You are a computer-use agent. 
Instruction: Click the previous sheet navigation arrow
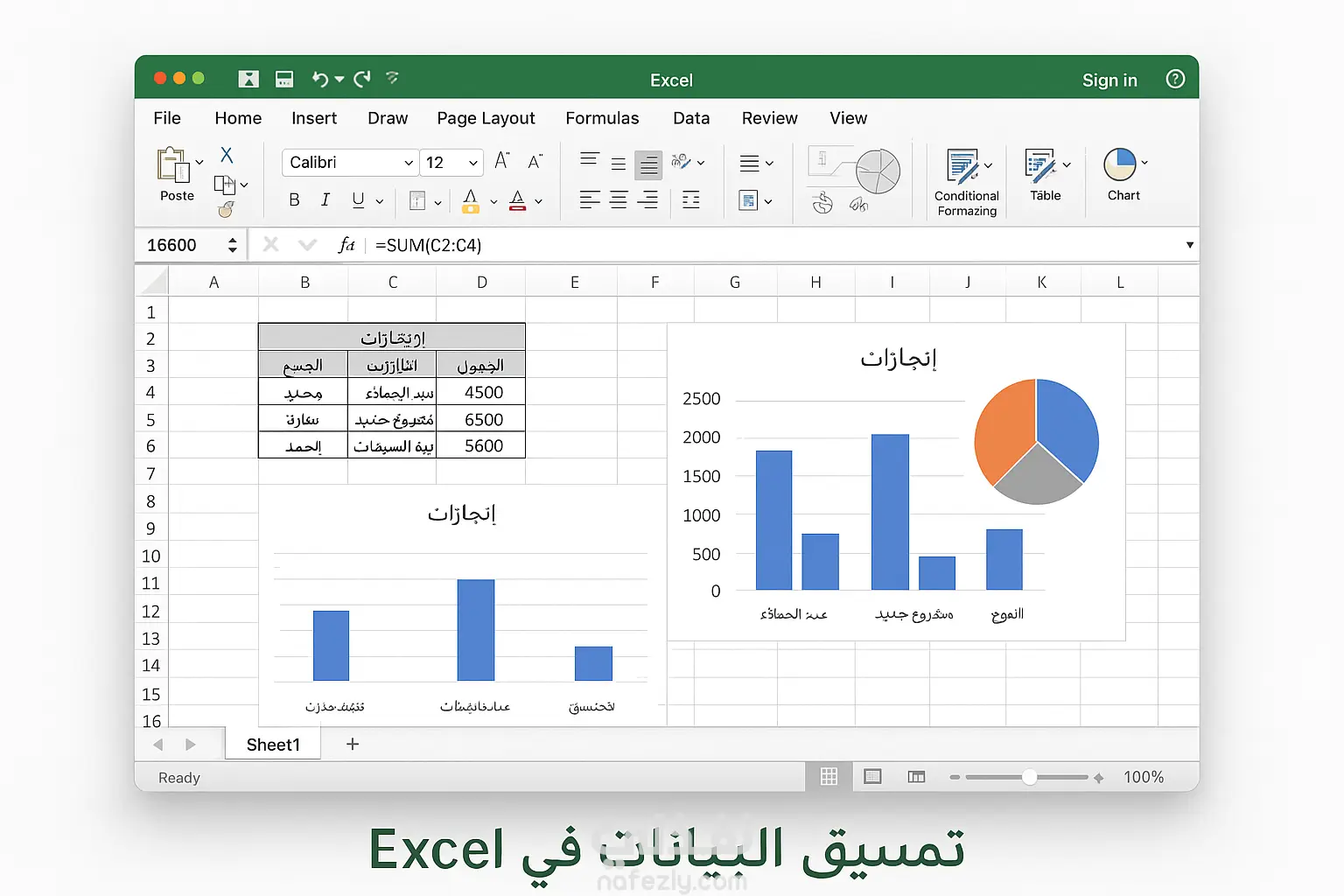pos(158,745)
